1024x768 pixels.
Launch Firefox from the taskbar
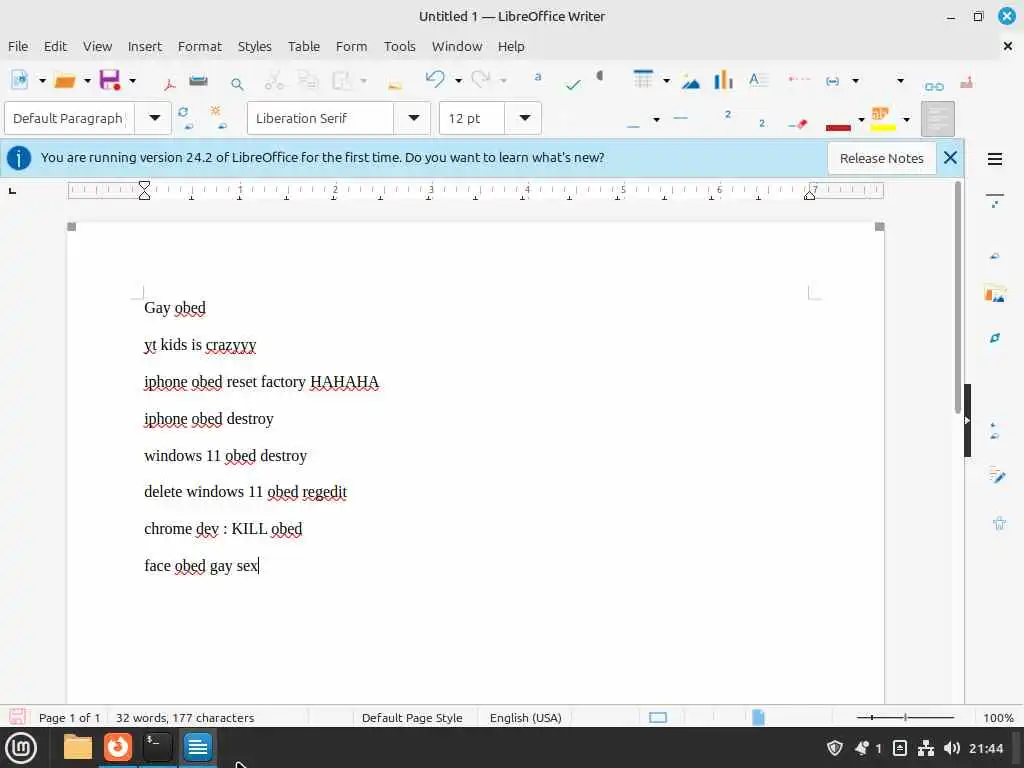(118, 746)
